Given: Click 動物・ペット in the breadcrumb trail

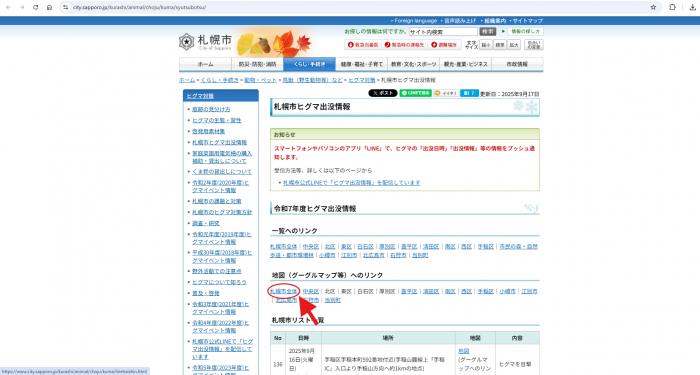Looking at the screenshot, I should pos(260,80).
